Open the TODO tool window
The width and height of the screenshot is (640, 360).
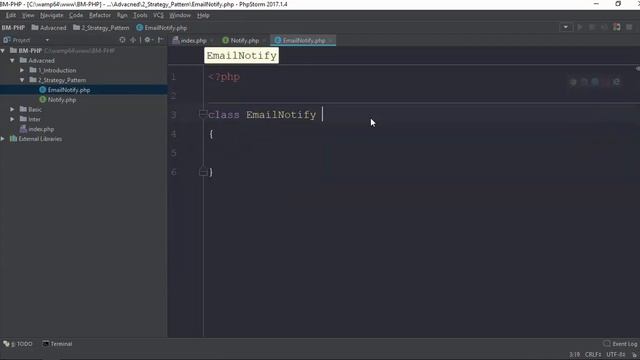18,344
